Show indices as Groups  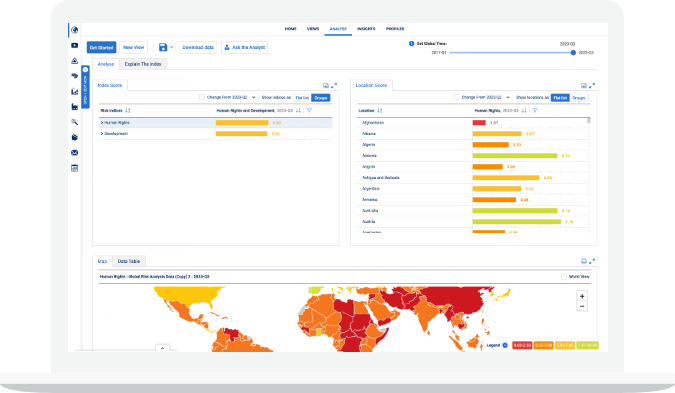pyautogui.click(x=321, y=98)
